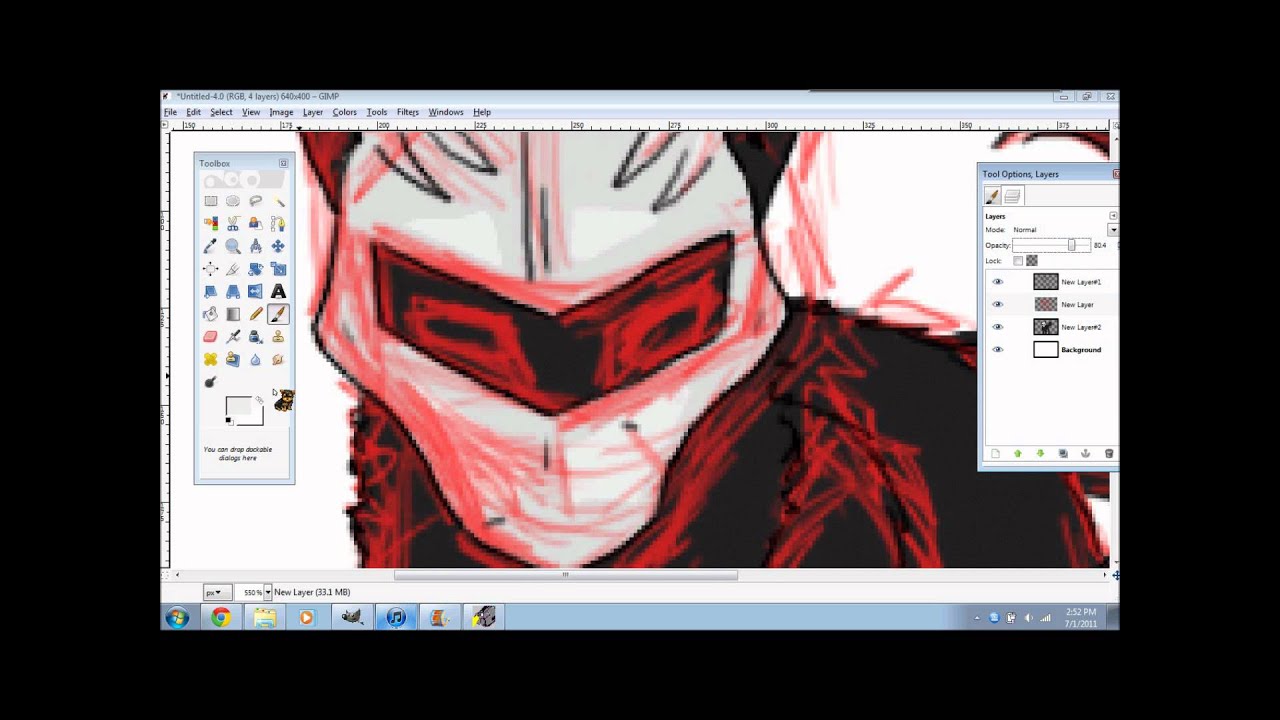Hide the New Layer#2 layer
The width and height of the screenshot is (1280, 720).
point(997,327)
